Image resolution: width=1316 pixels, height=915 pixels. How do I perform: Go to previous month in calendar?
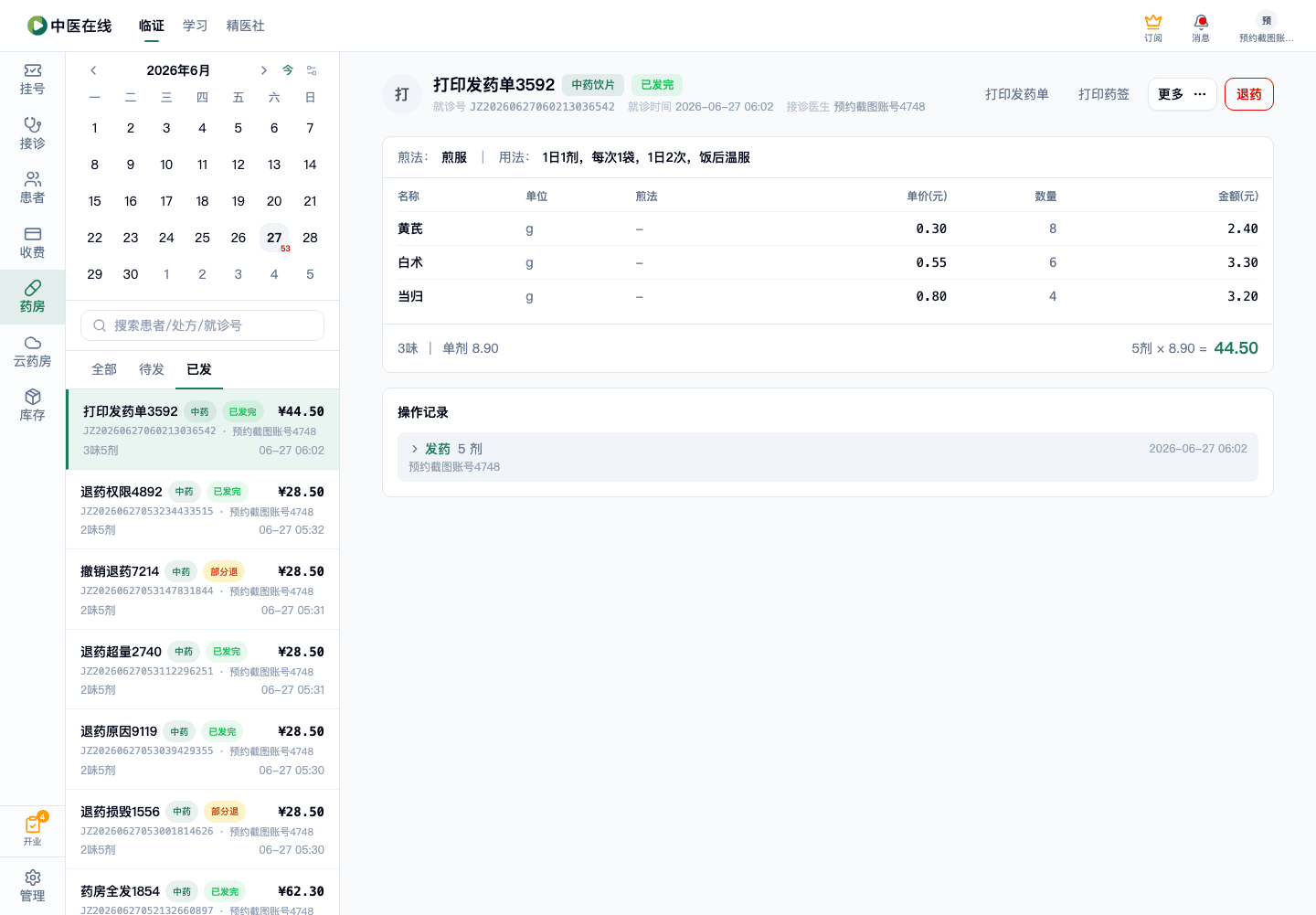tap(93, 70)
